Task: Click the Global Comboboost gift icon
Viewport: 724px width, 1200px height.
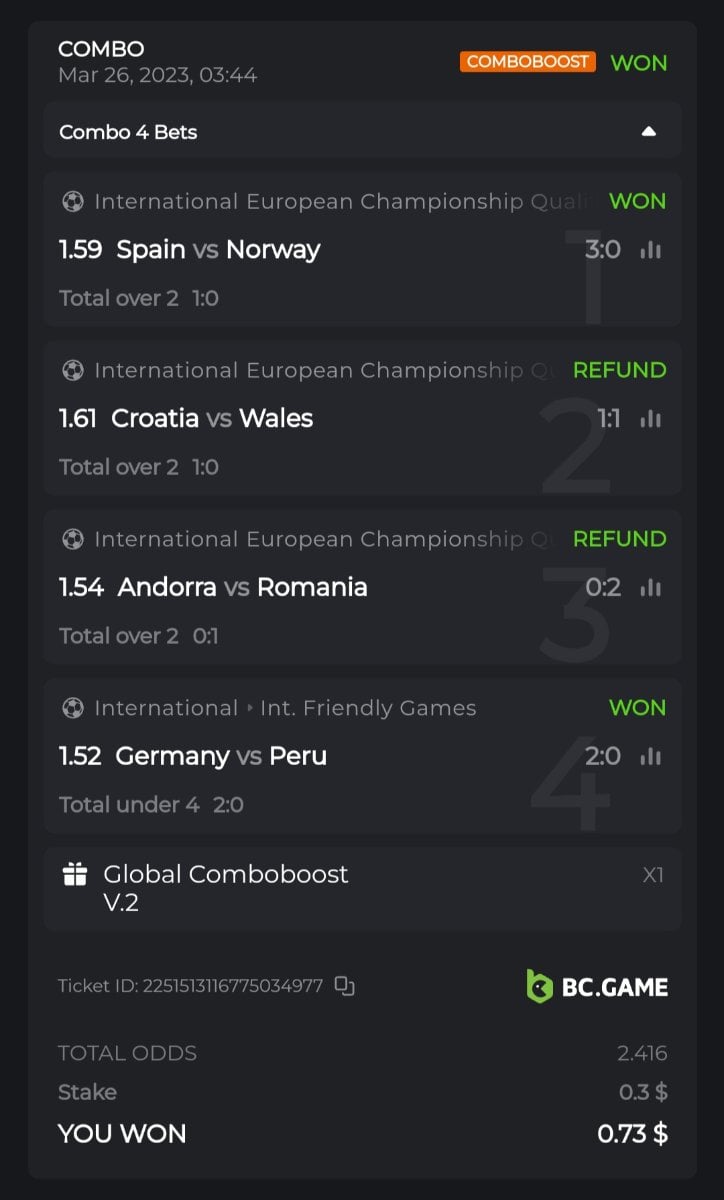Action: (x=75, y=875)
